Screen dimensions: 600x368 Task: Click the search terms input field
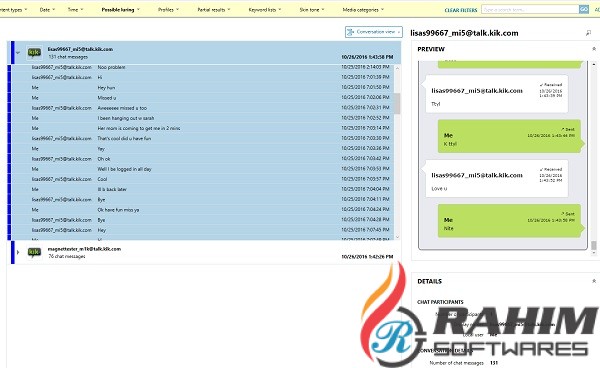pos(530,9)
